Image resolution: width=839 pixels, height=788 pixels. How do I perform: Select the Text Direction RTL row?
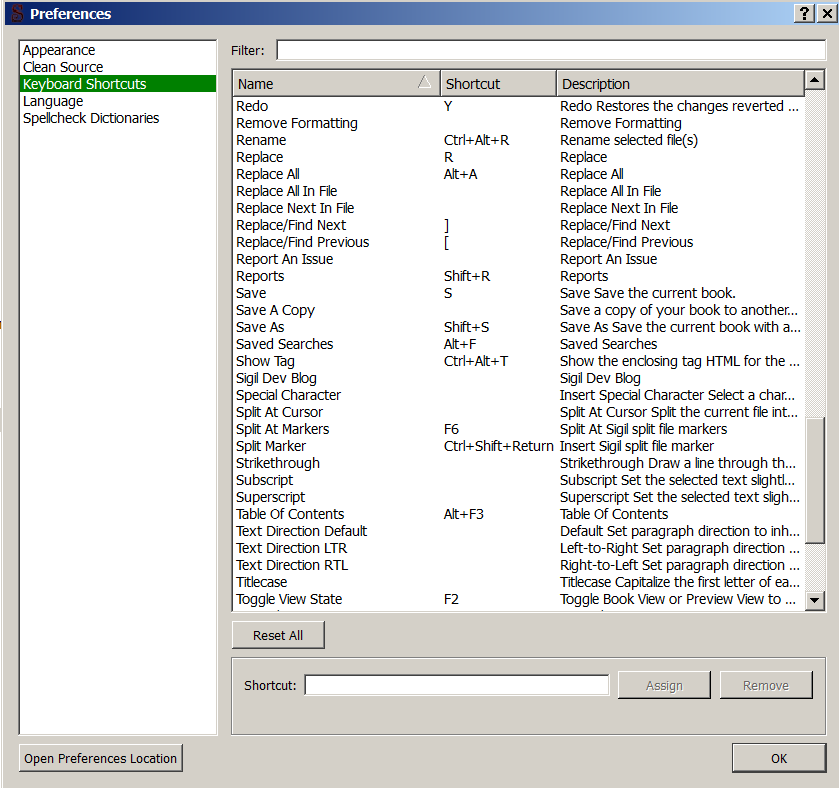[x=518, y=565]
